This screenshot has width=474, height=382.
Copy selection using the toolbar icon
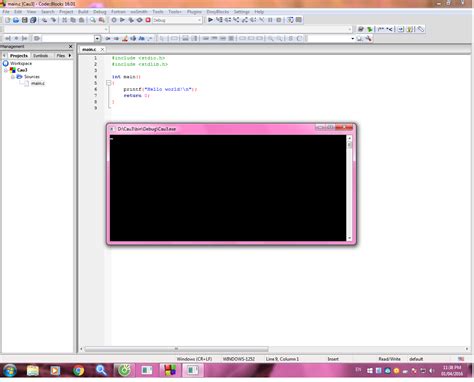tap(73, 20)
